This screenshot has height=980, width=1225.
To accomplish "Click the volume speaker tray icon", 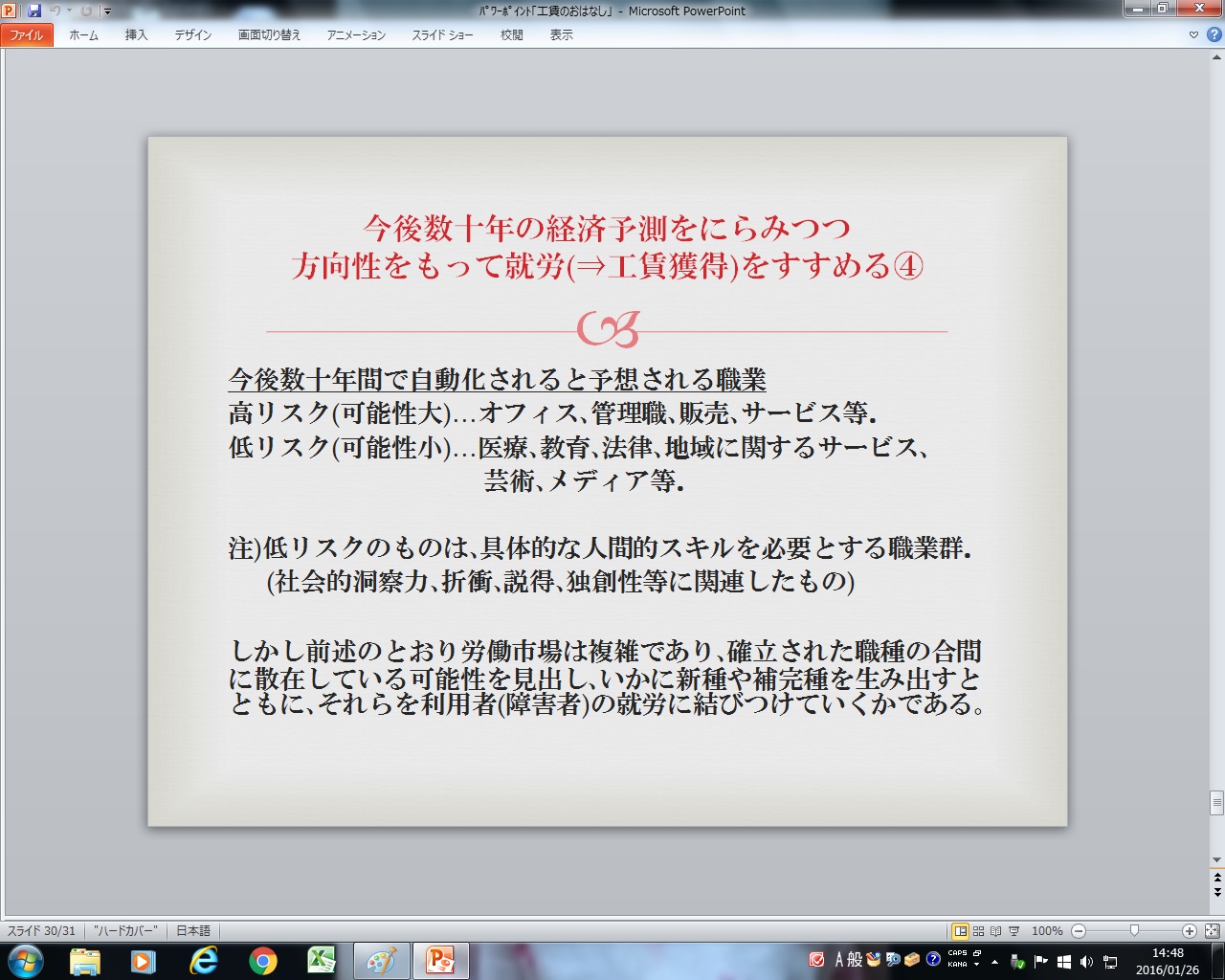I will 1086,961.
